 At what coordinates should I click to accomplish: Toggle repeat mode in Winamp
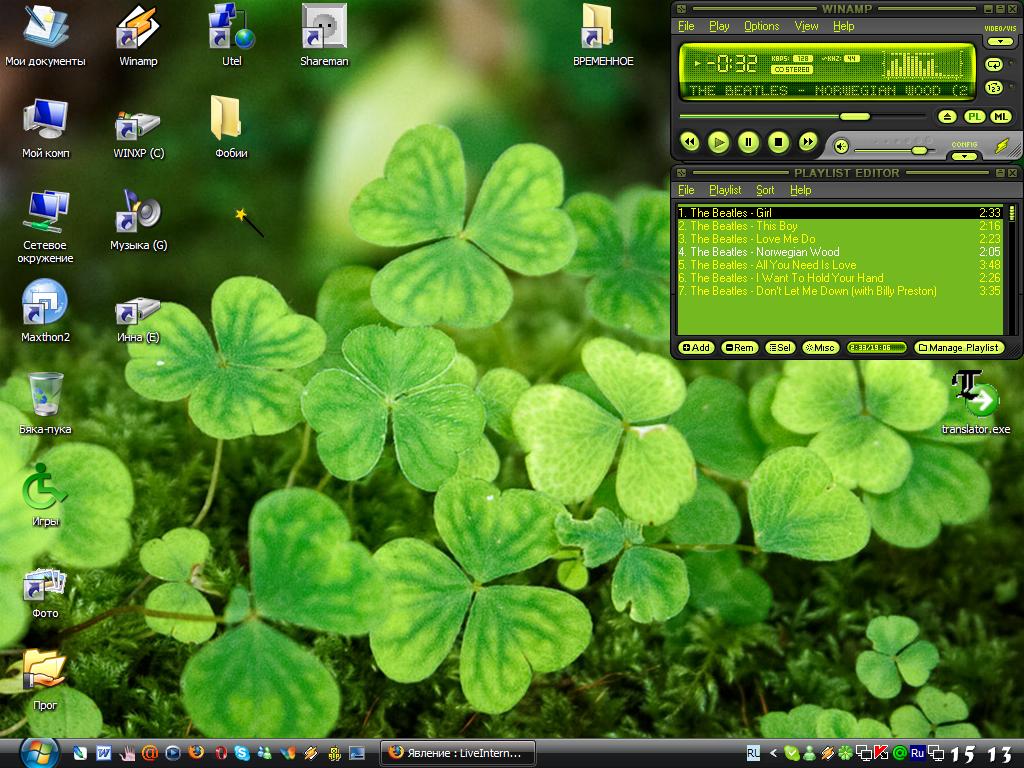[x=994, y=64]
